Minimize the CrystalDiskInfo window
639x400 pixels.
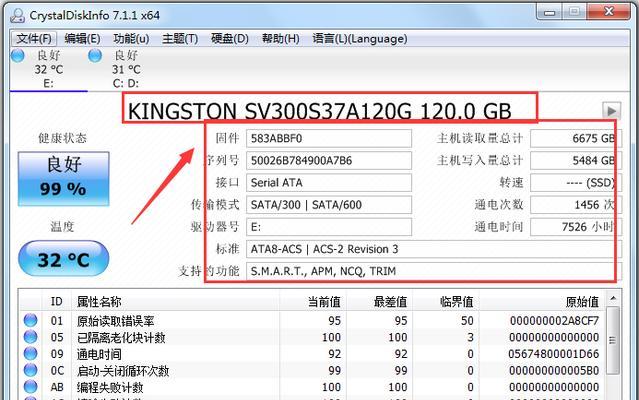[x=549, y=12]
